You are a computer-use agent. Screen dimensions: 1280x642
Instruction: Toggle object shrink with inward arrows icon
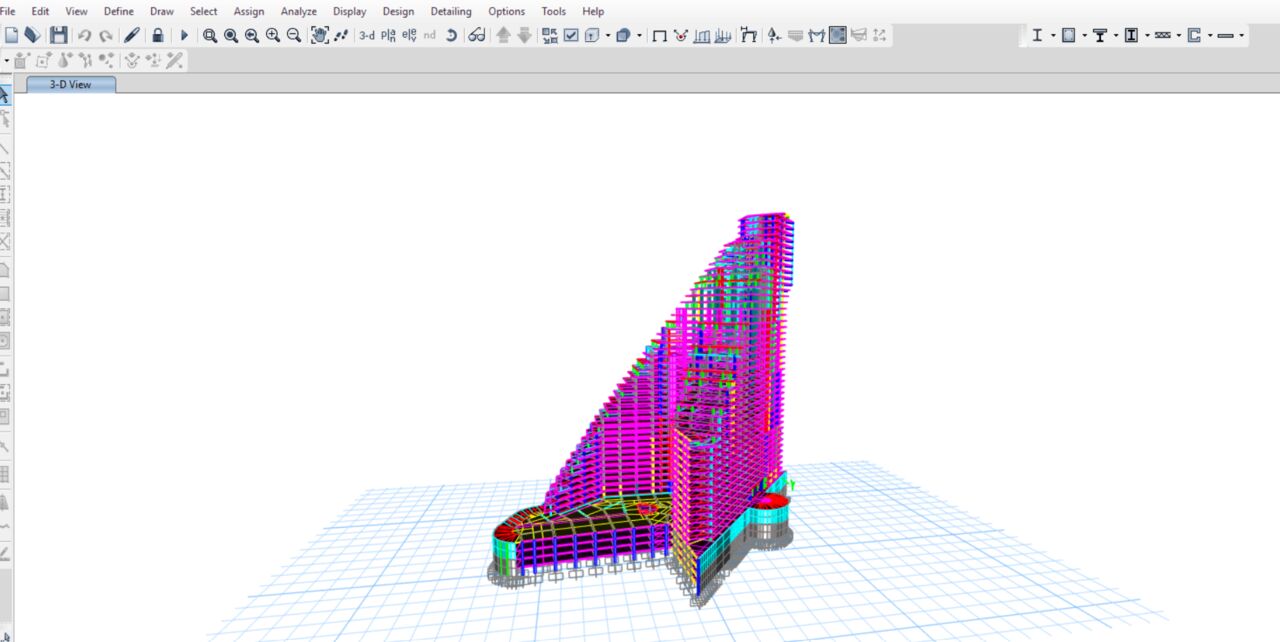coord(550,35)
